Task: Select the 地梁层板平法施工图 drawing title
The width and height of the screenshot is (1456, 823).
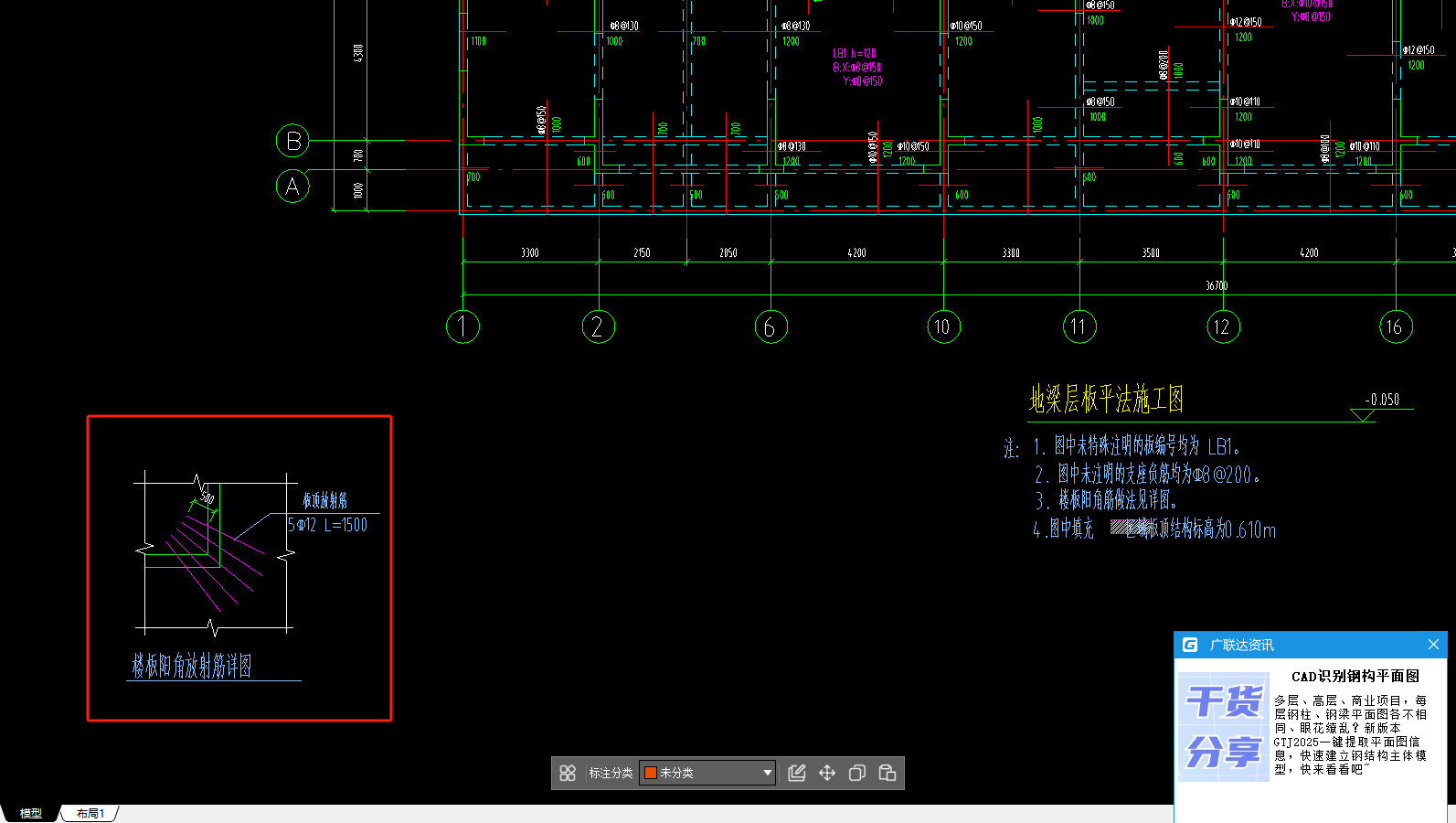Action: coord(1106,400)
